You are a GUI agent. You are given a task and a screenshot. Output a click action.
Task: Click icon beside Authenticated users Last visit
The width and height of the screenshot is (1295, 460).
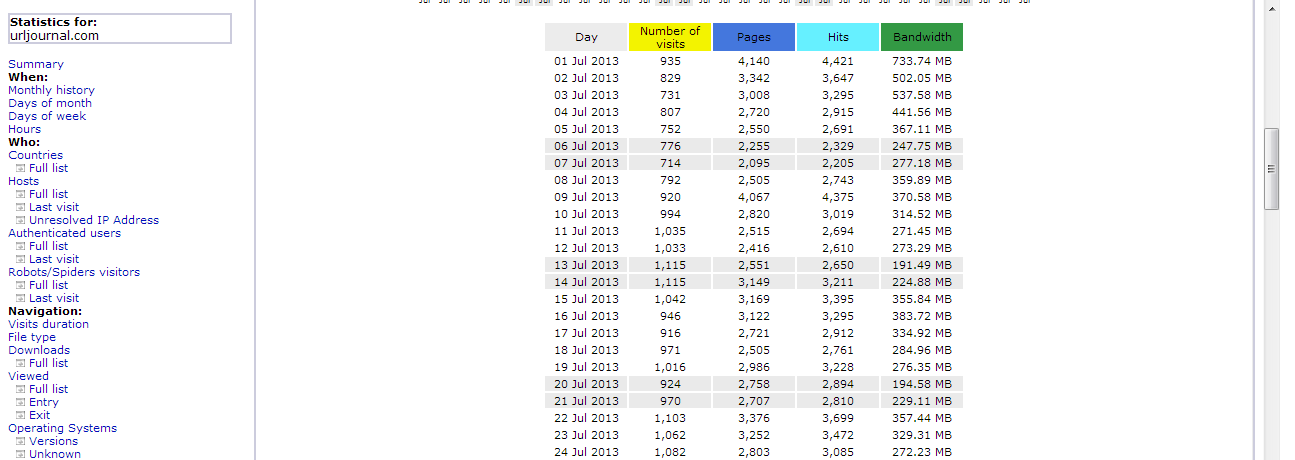coord(20,259)
